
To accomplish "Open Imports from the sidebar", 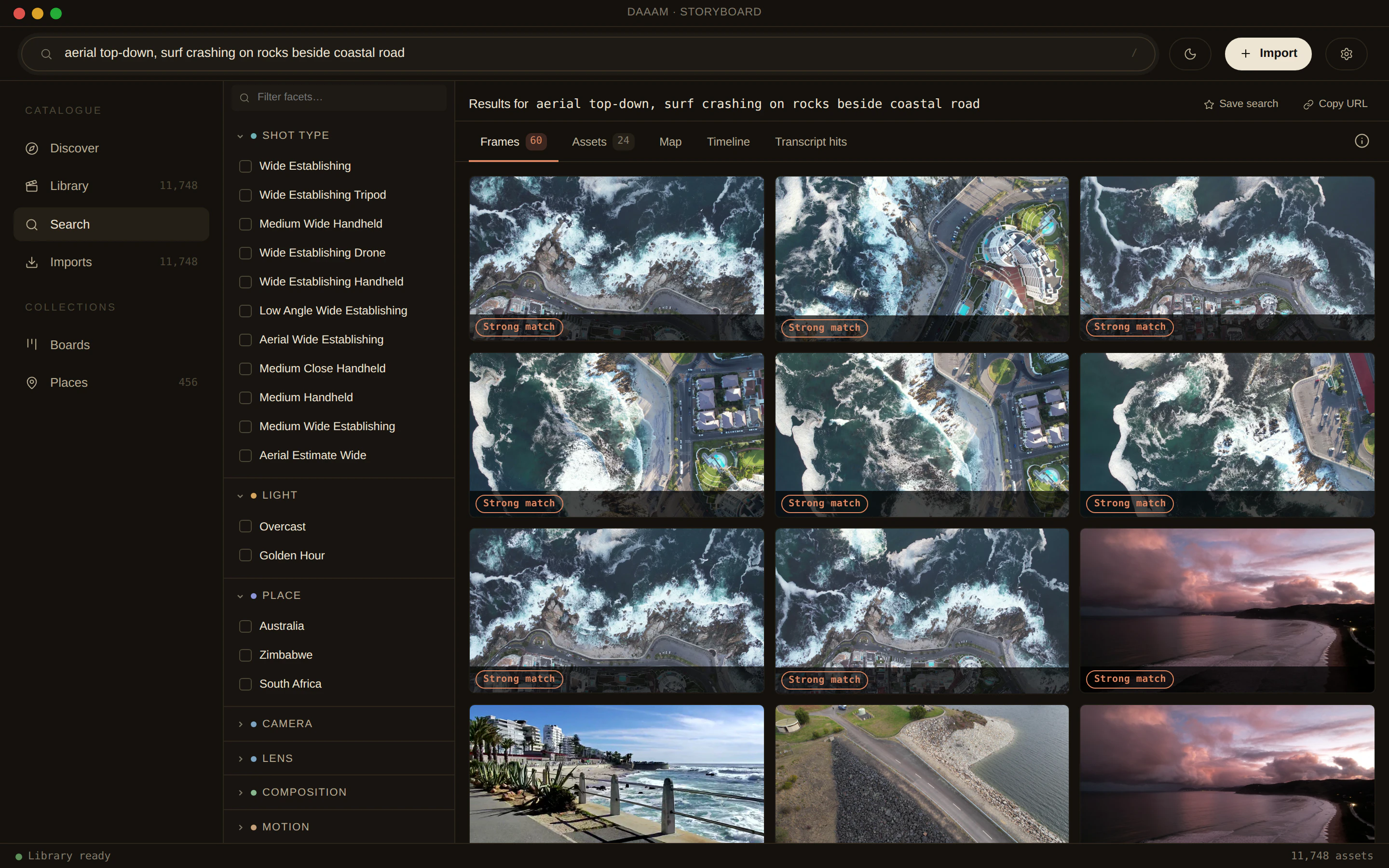I will 111,262.
